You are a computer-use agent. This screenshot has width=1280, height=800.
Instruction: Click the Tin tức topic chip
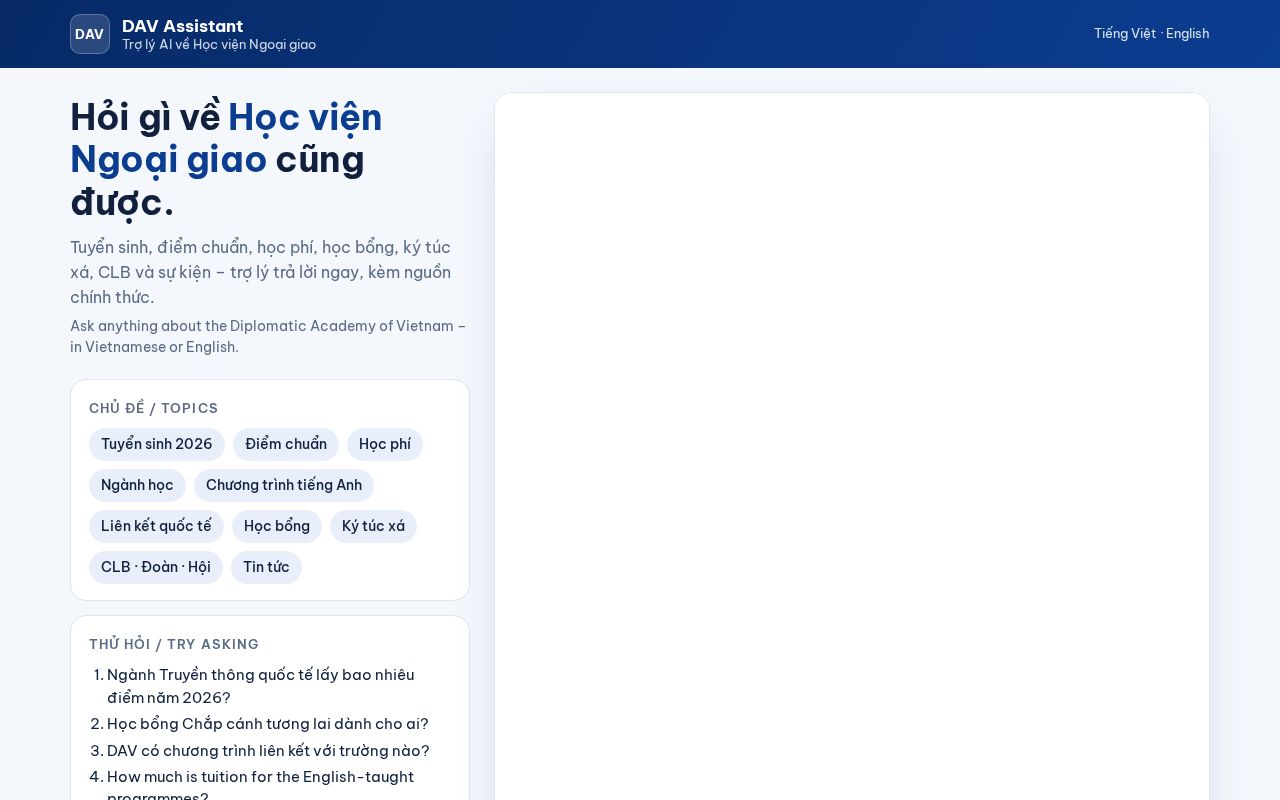(x=266, y=567)
